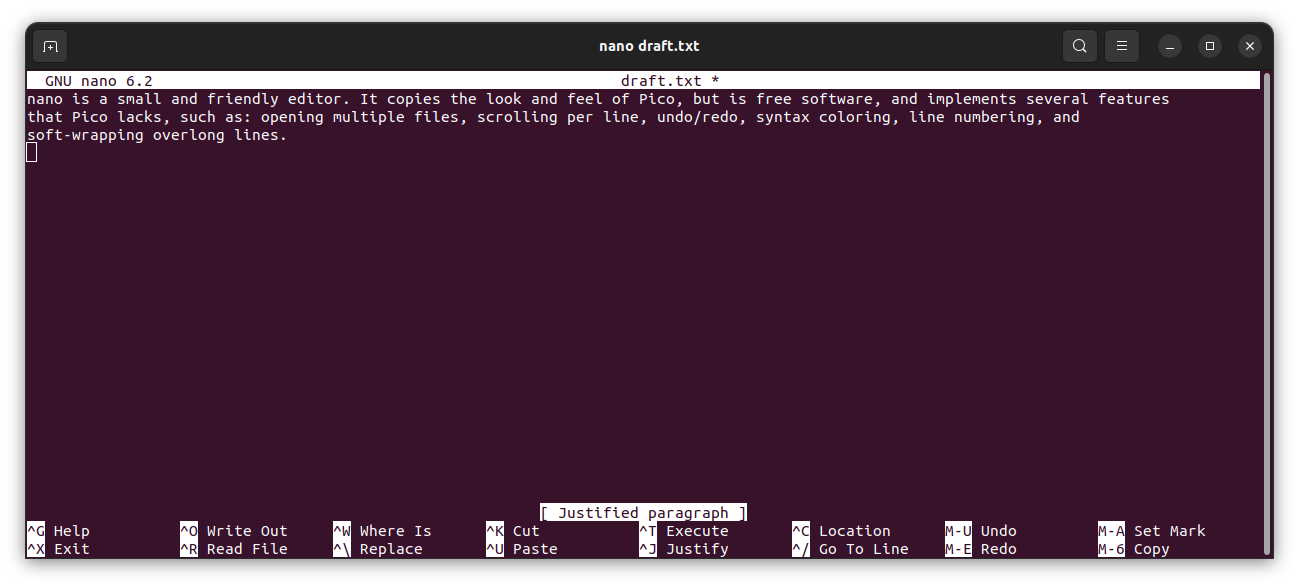Place cursor at the empty fourth line
1299x587 pixels.
pos(32,152)
